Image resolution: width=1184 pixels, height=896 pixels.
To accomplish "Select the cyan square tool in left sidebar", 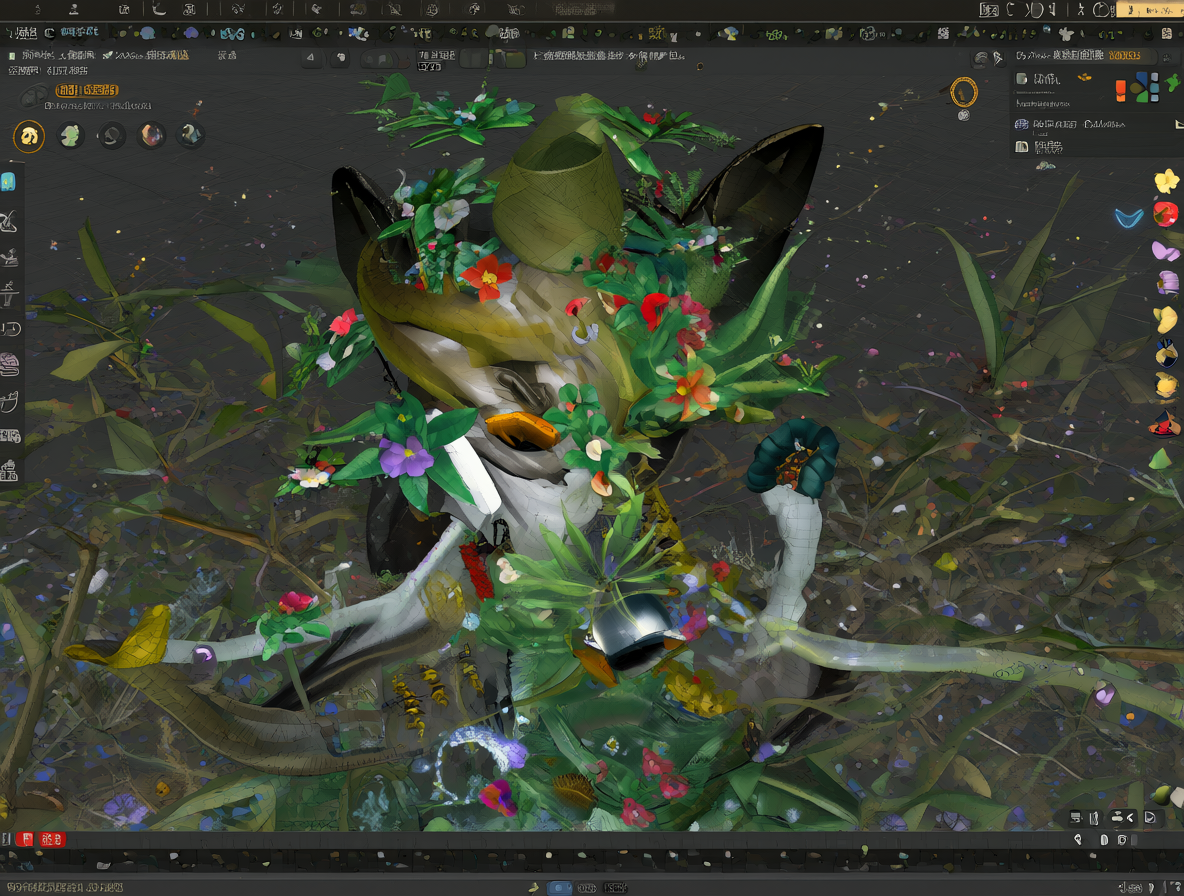I will 8,182.
